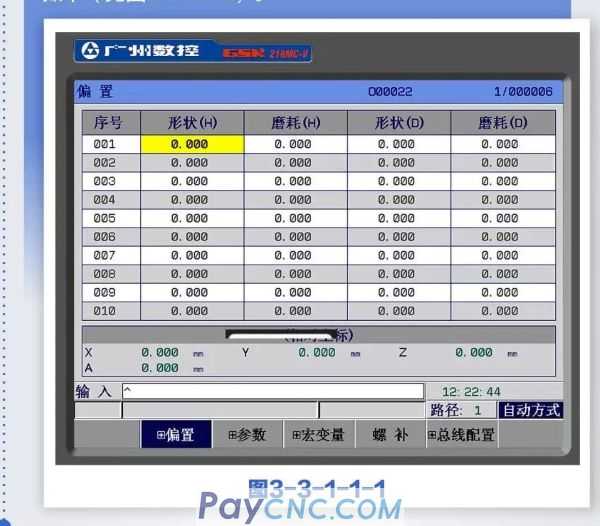Viewport: 600px width, 526px height.
Task: Click the 形状(D) value in row 007
Action: click(x=397, y=255)
